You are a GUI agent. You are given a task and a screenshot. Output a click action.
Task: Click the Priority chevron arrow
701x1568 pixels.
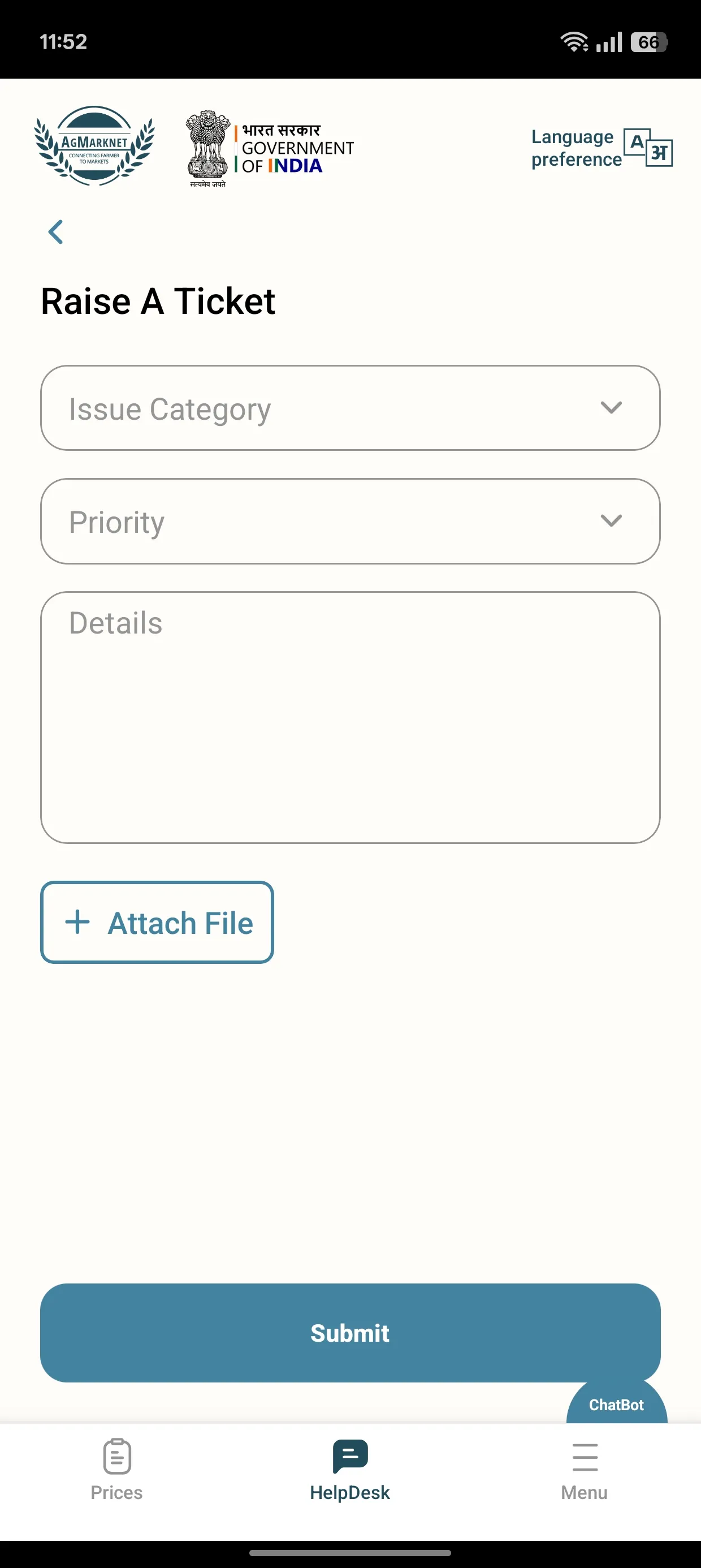pyautogui.click(x=611, y=520)
